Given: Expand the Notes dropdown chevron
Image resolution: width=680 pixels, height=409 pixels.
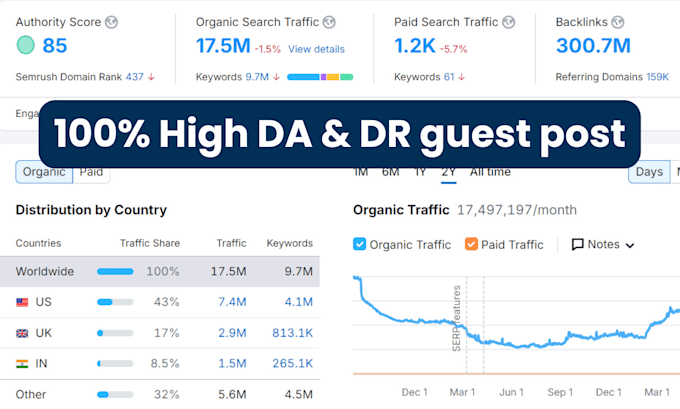Looking at the screenshot, I should click(630, 245).
